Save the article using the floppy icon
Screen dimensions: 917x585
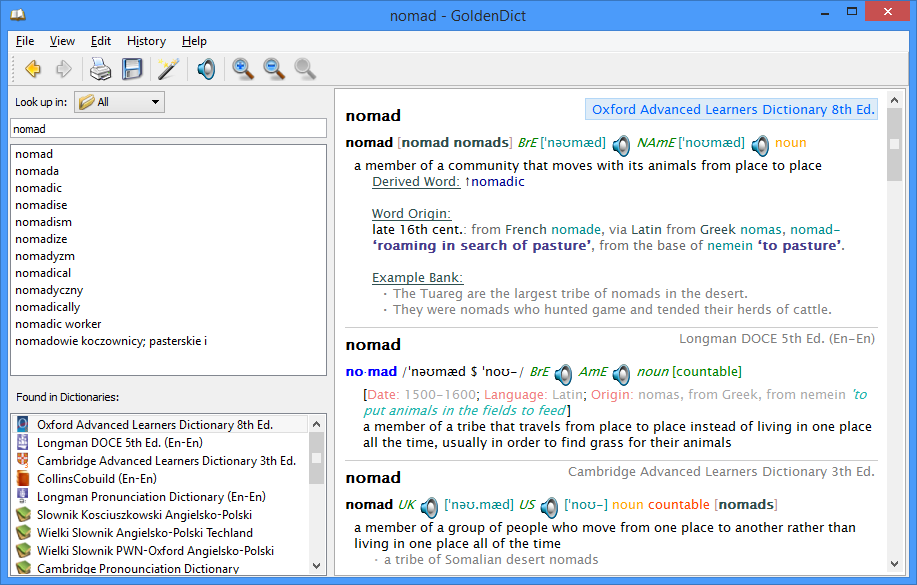point(132,69)
